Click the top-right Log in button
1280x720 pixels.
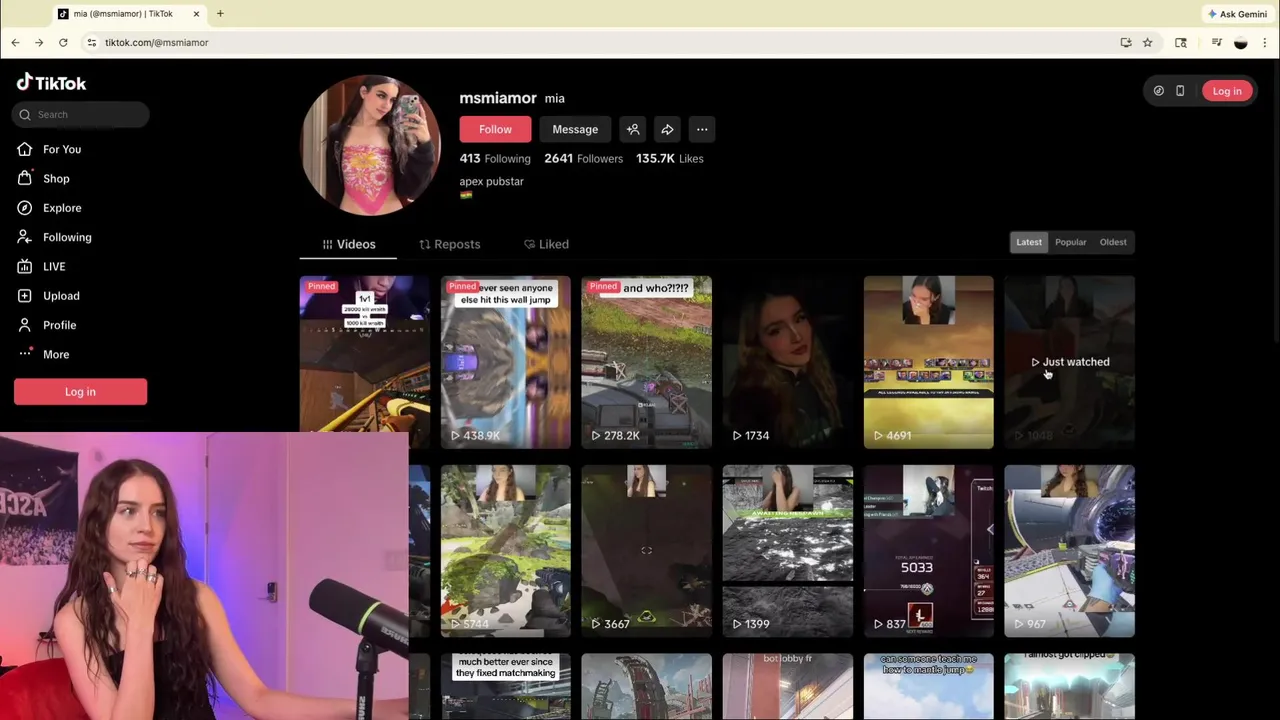coord(1227,91)
